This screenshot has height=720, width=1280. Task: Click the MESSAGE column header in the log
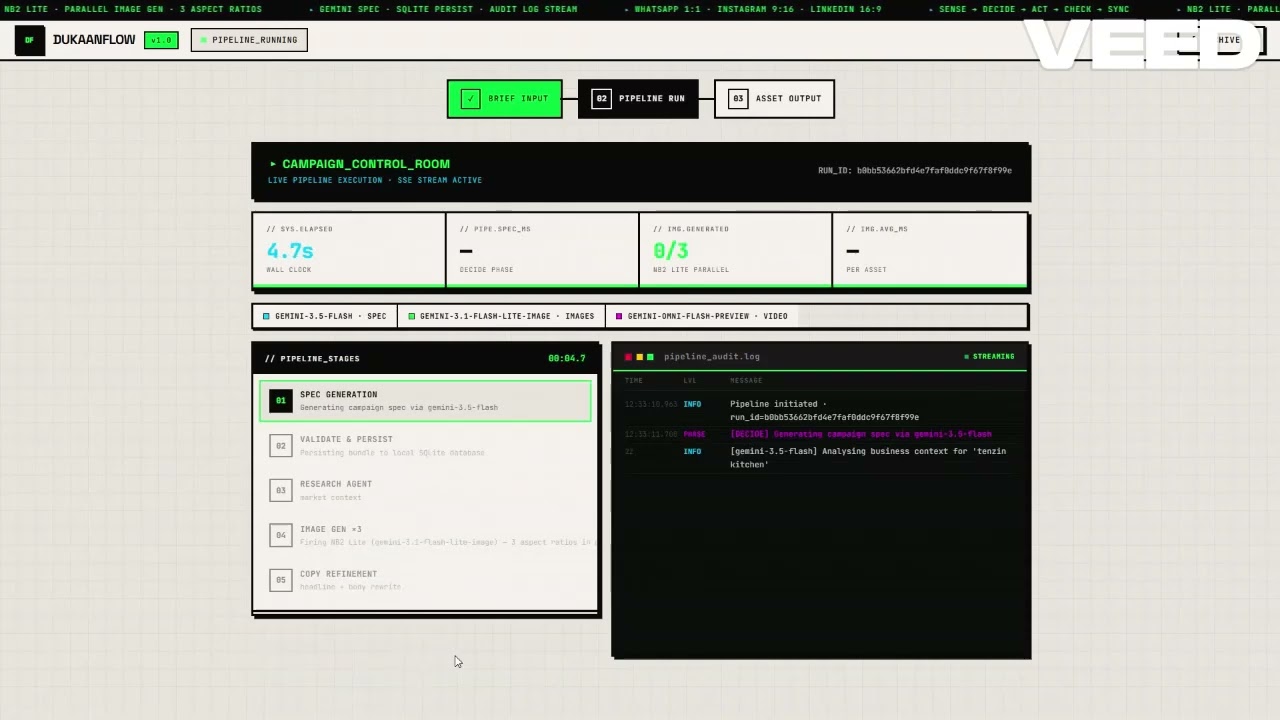746,381
